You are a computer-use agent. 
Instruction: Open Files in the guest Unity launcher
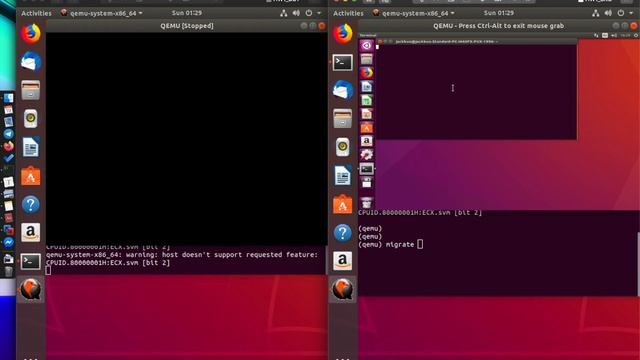click(367, 59)
